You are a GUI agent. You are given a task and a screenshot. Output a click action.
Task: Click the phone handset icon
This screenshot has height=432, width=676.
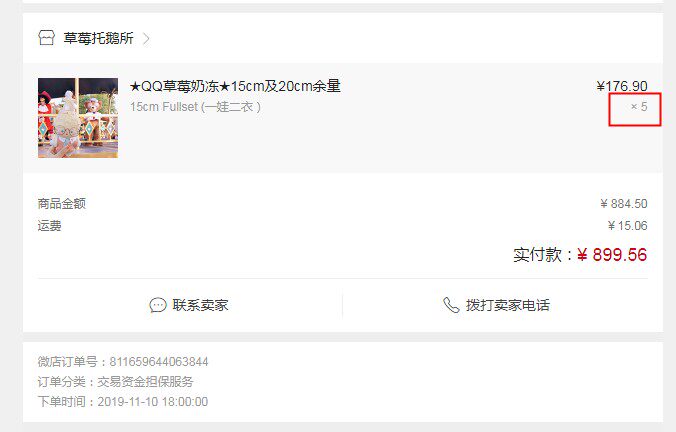451,305
